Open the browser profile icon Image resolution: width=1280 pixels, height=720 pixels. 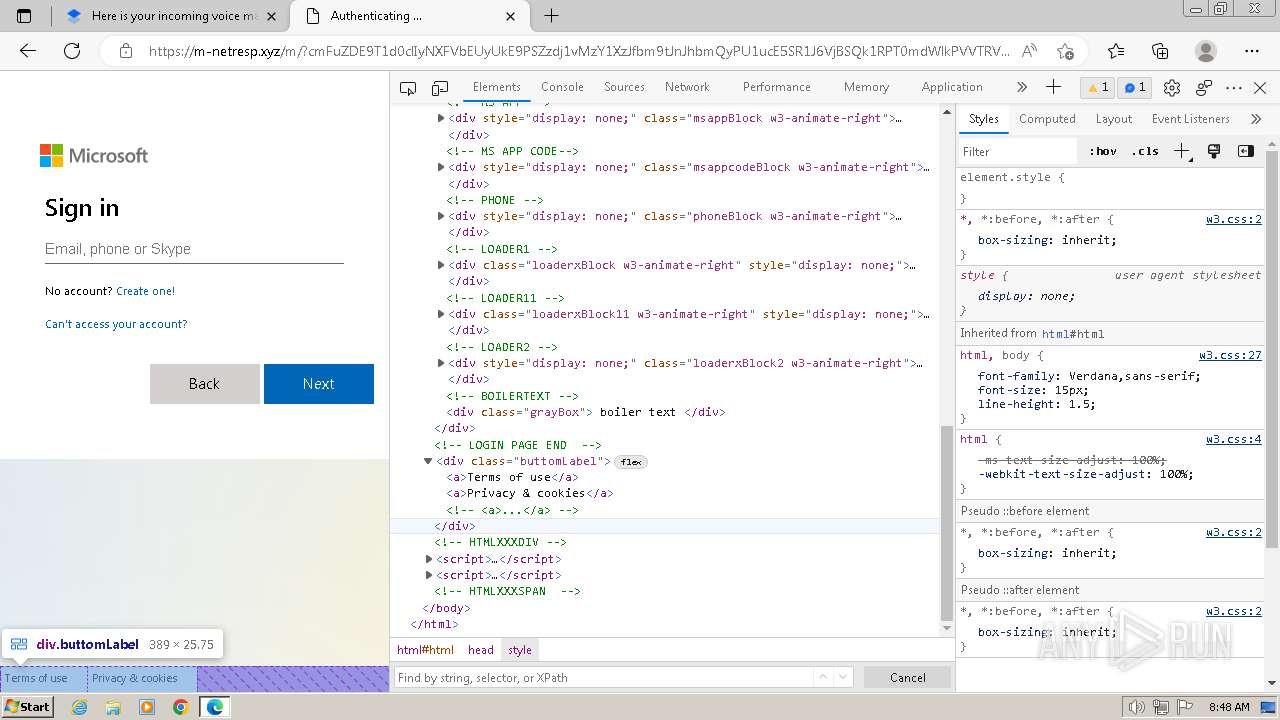1206,51
